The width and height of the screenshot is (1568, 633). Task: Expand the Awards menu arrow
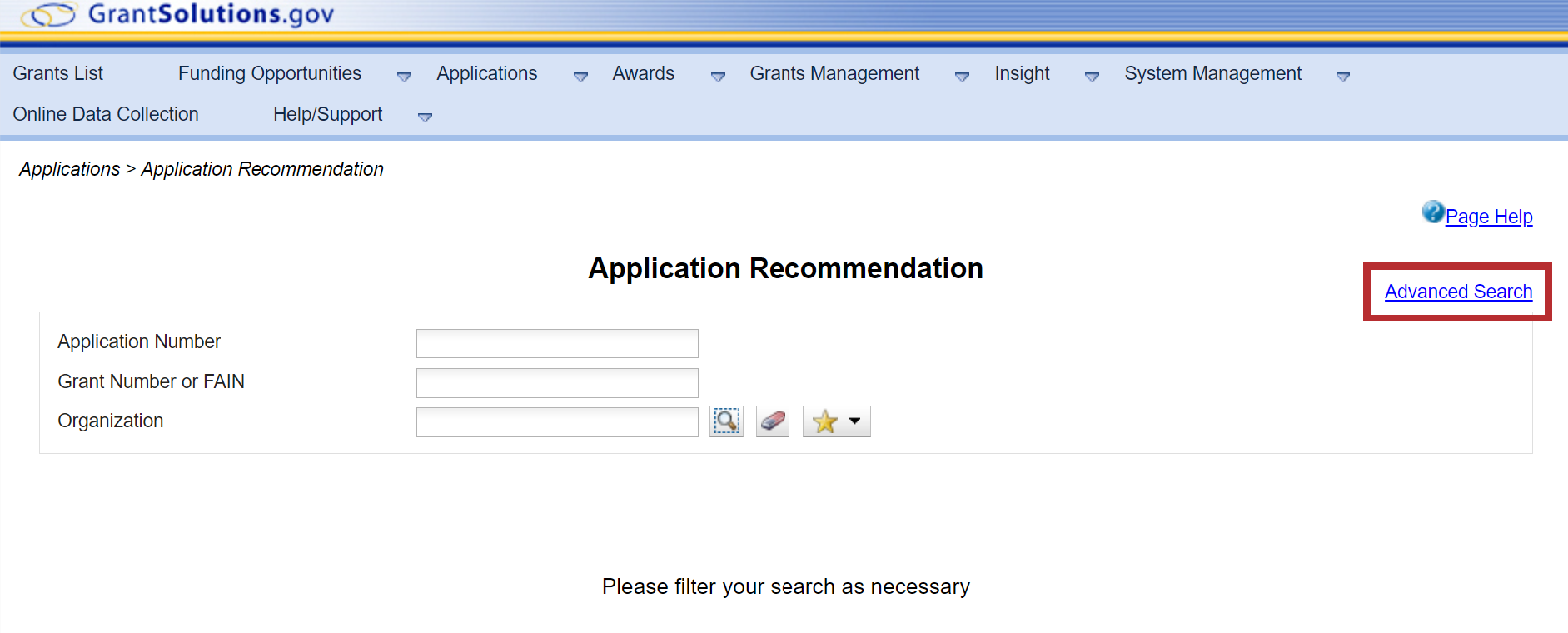pyautogui.click(x=718, y=77)
